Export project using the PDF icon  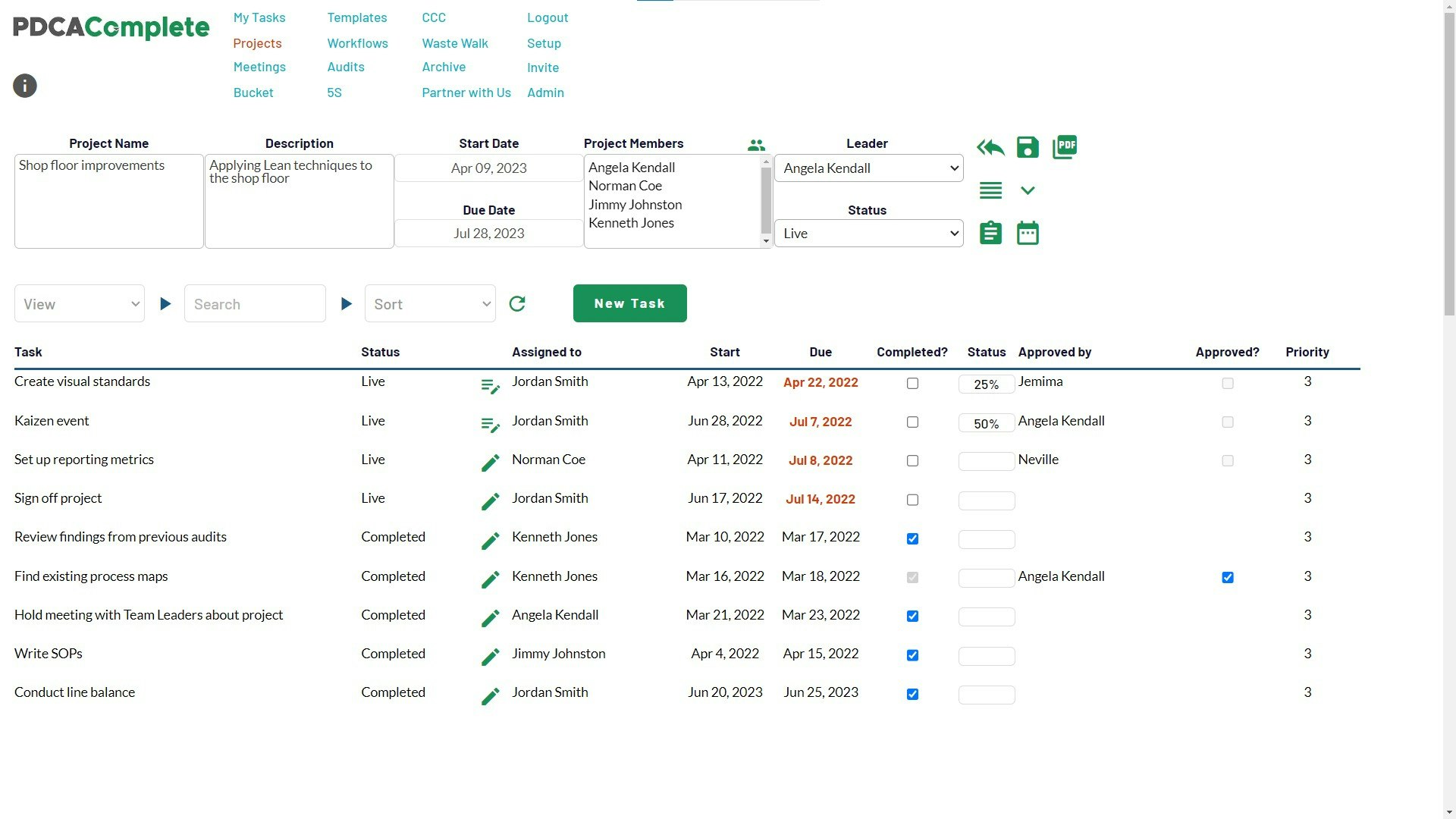[1065, 147]
